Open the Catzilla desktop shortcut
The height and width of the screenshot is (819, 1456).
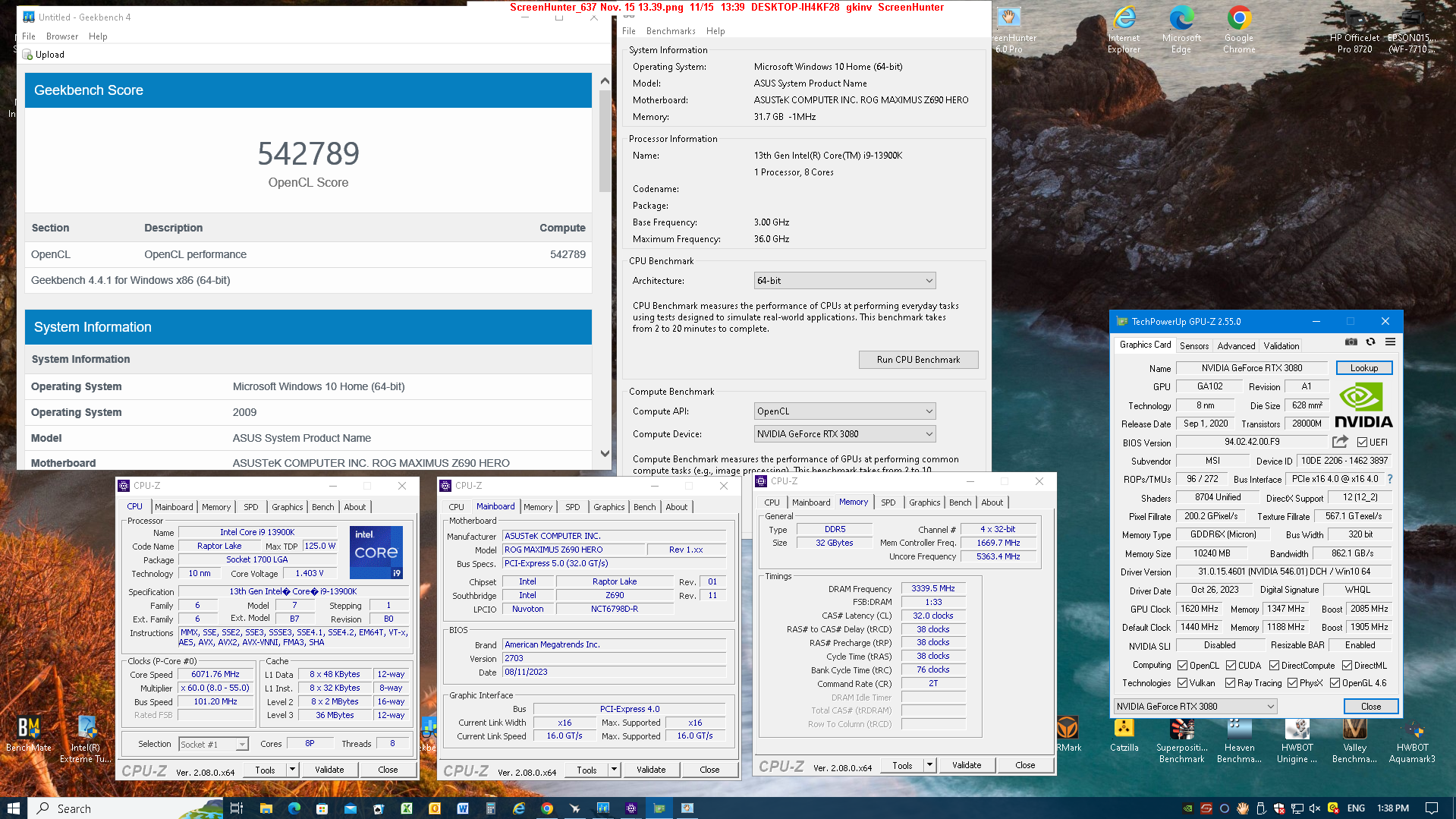(1124, 734)
